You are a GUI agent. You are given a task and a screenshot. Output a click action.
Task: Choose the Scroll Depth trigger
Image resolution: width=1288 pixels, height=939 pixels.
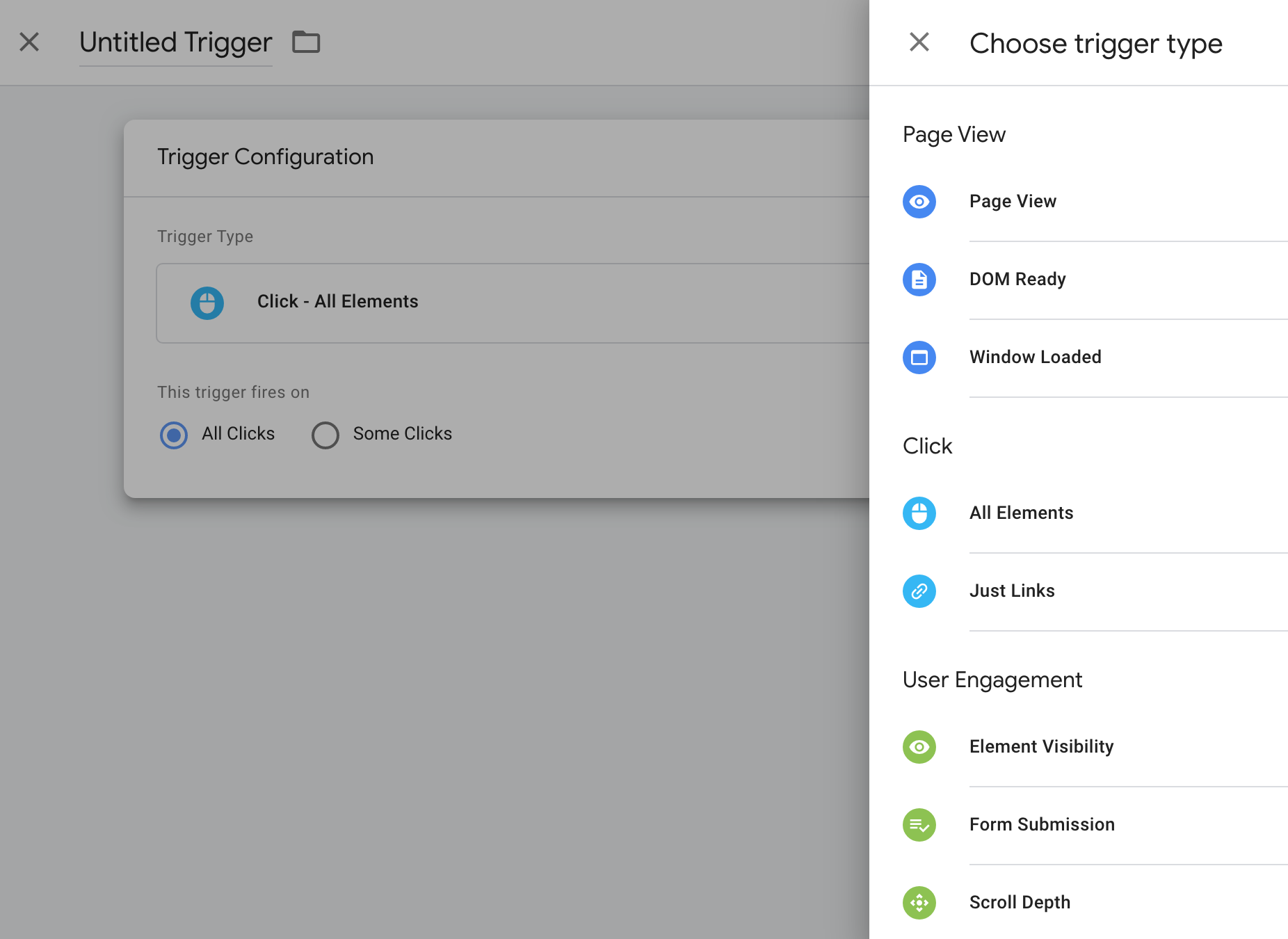coord(1079,903)
